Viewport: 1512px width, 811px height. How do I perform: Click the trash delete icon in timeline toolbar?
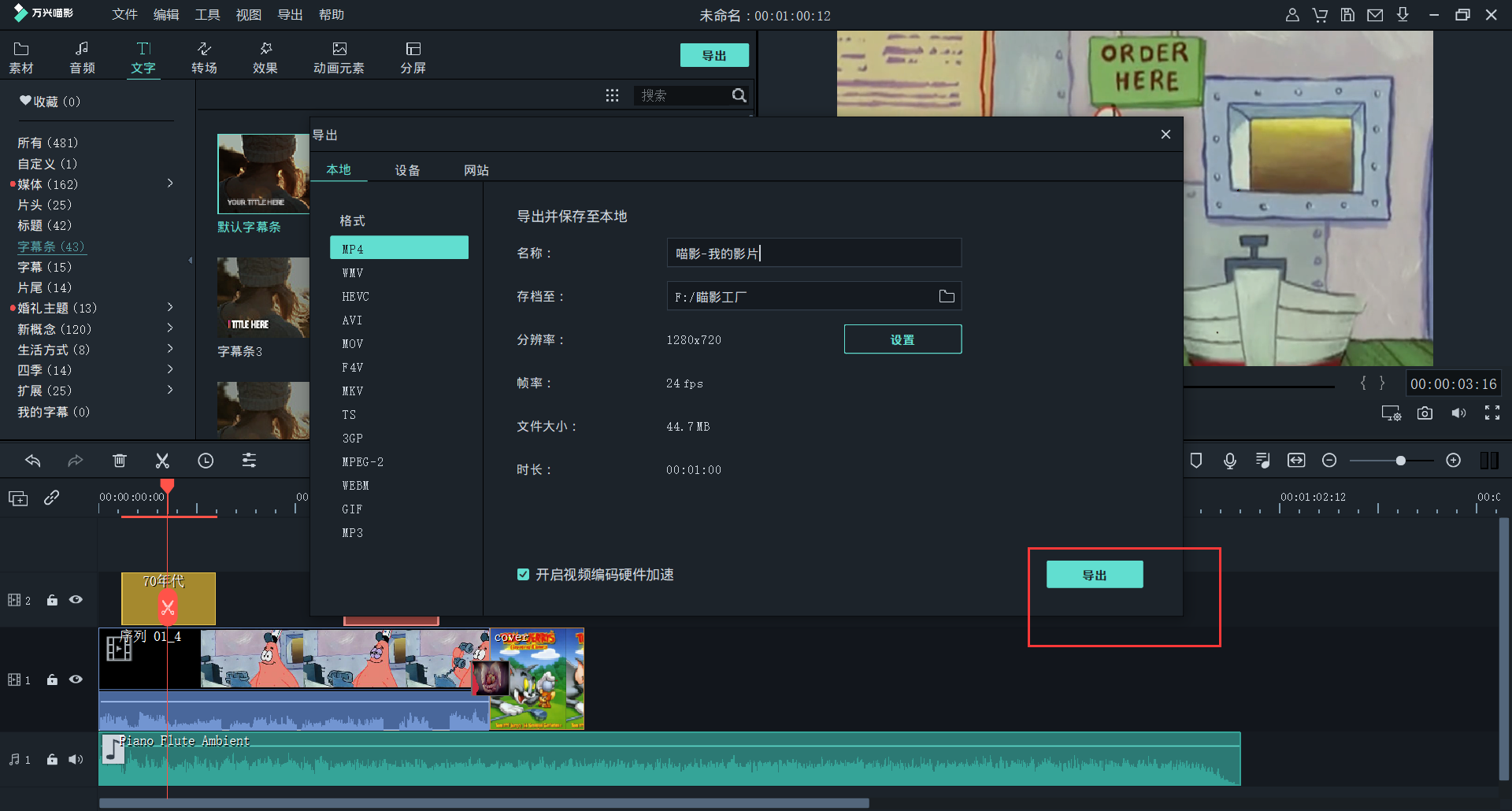coord(119,461)
